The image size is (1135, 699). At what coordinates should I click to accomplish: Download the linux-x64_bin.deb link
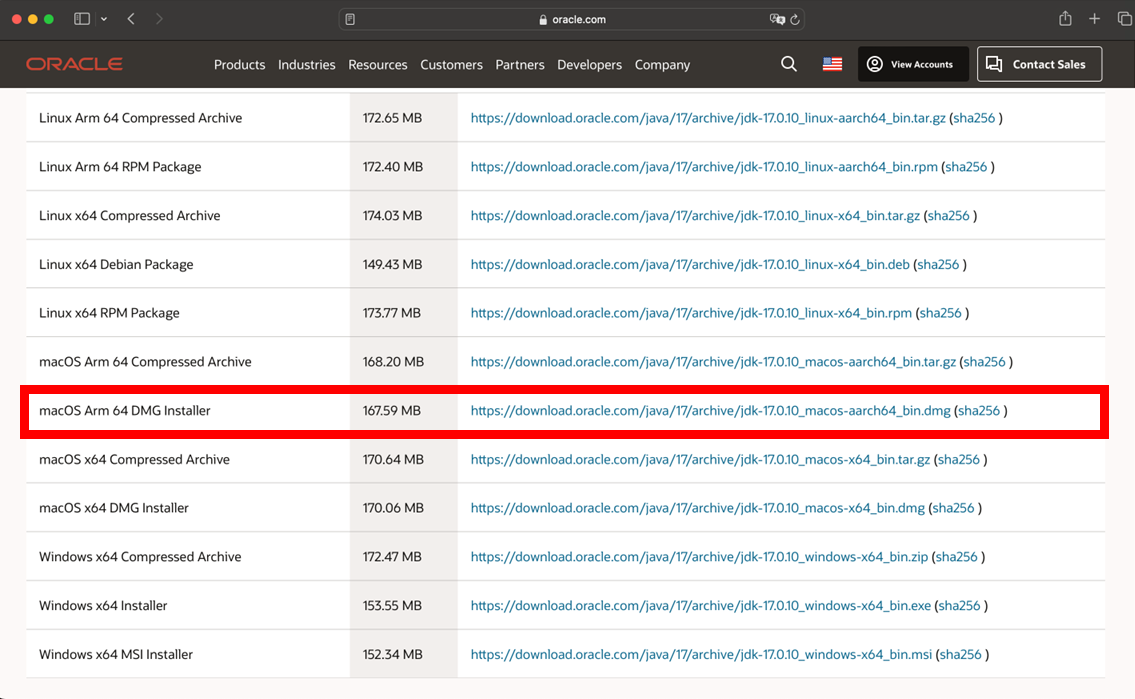pyautogui.click(x=690, y=264)
